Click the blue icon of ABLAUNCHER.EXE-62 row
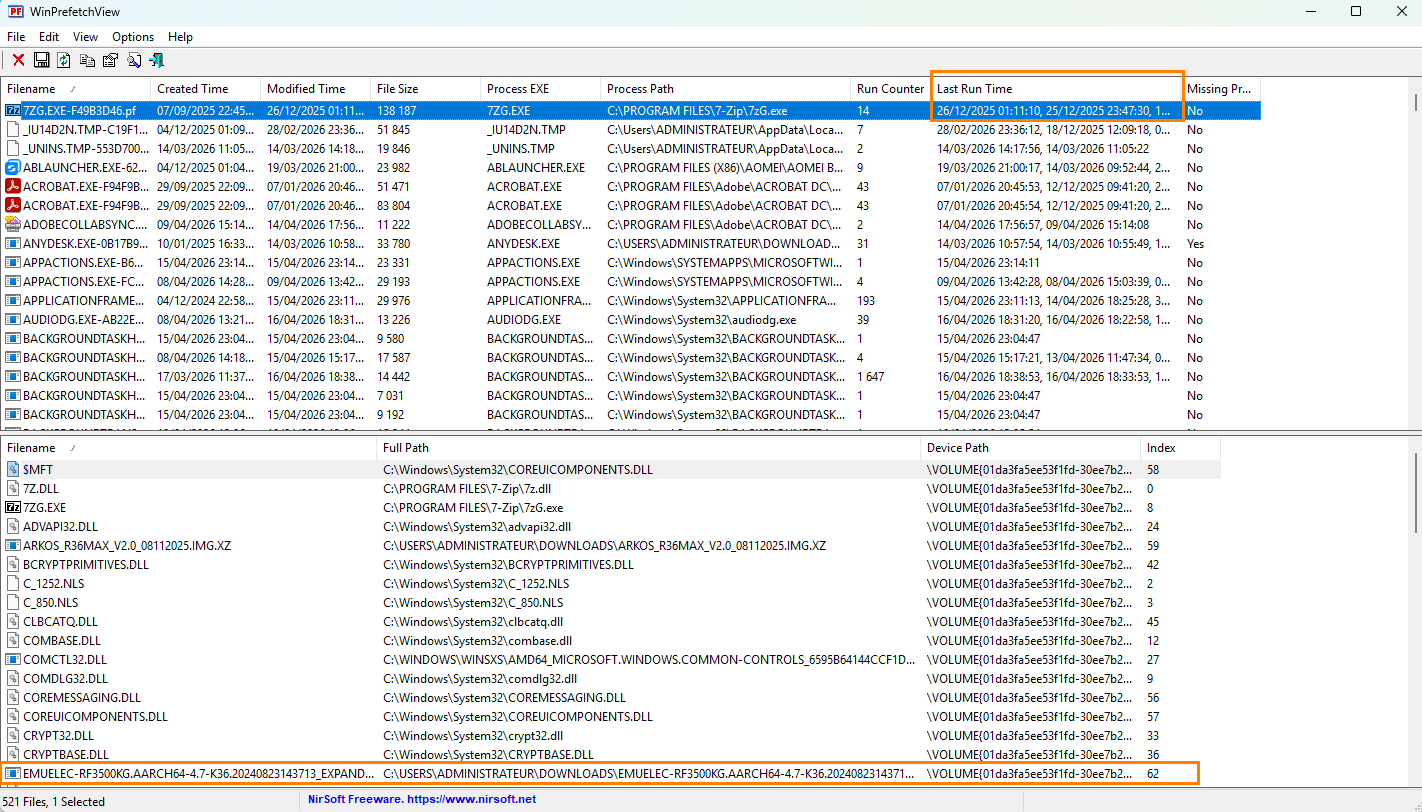The image size is (1422, 812). 13,168
